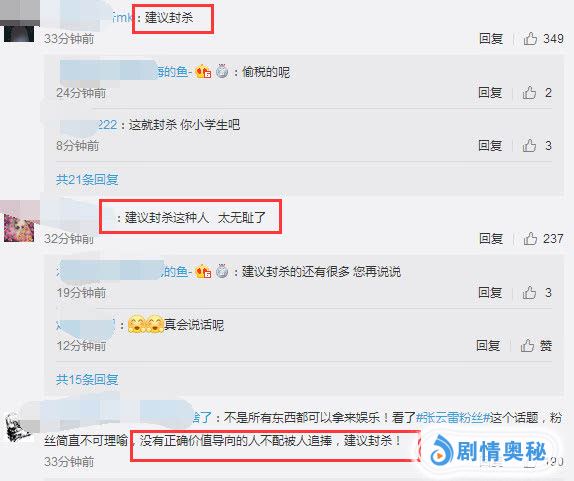Open avatar of the bottom commenter

18,426
